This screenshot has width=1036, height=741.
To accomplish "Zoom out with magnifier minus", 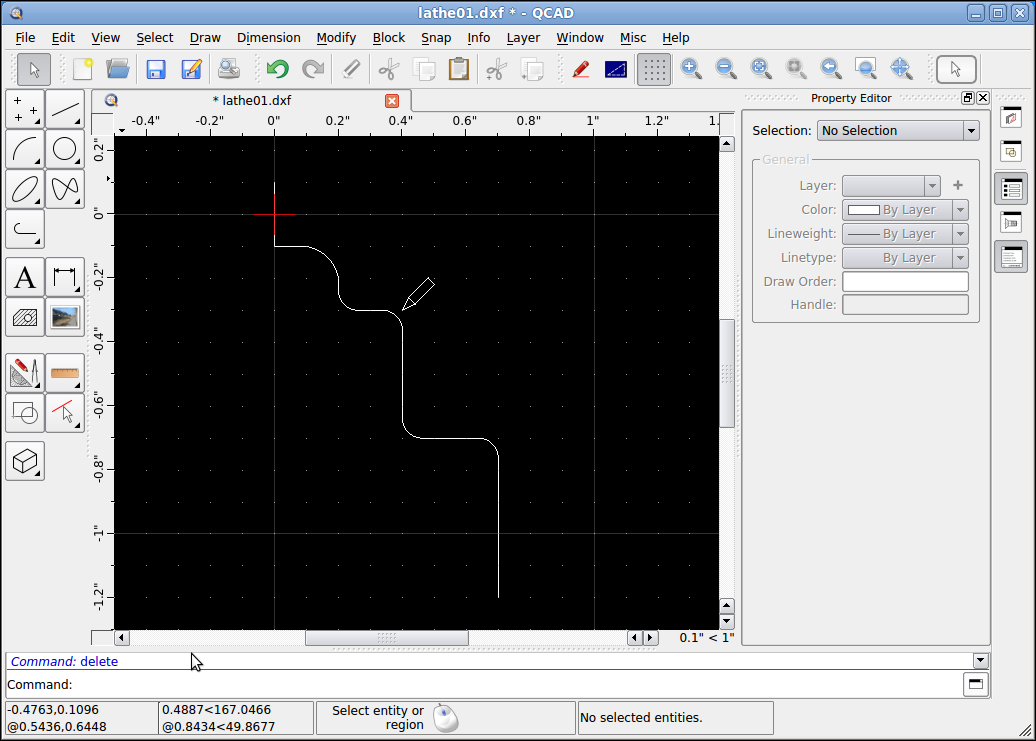I will (x=726, y=69).
